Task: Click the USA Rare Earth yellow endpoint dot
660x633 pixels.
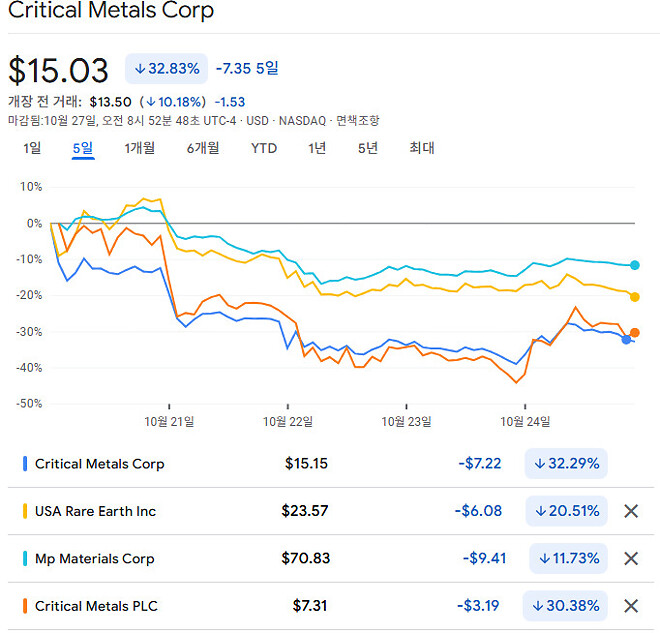Action: 635,296
